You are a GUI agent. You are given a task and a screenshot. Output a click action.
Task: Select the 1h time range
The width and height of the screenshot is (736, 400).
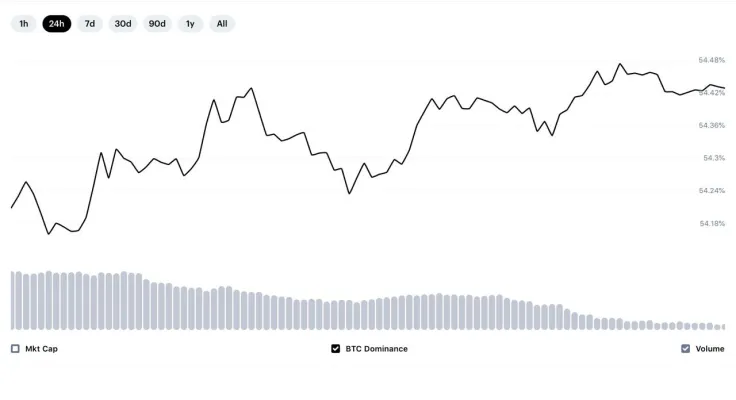[23, 23]
